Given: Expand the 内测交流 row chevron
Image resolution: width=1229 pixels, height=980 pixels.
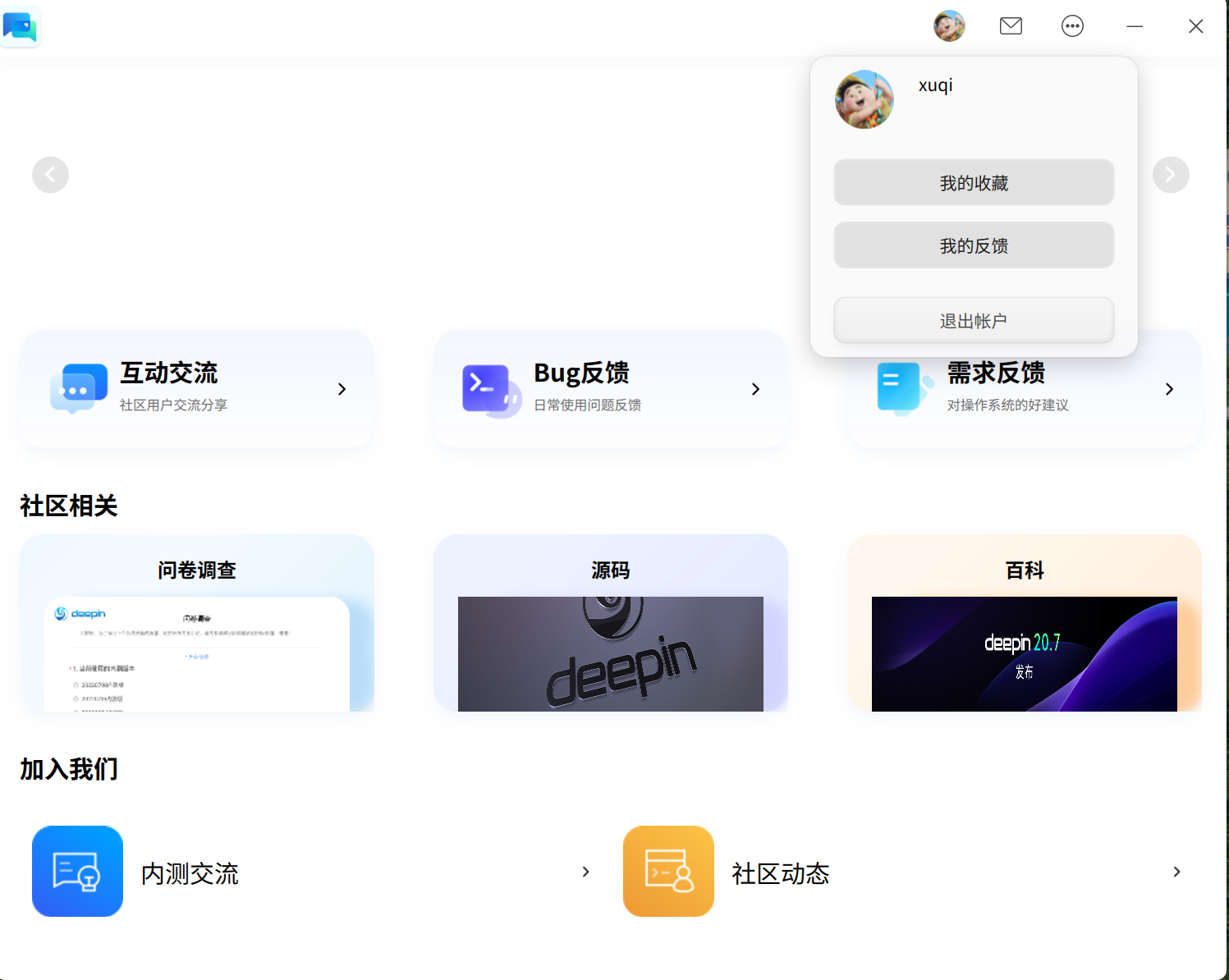Looking at the screenshot, I should 585,872.
